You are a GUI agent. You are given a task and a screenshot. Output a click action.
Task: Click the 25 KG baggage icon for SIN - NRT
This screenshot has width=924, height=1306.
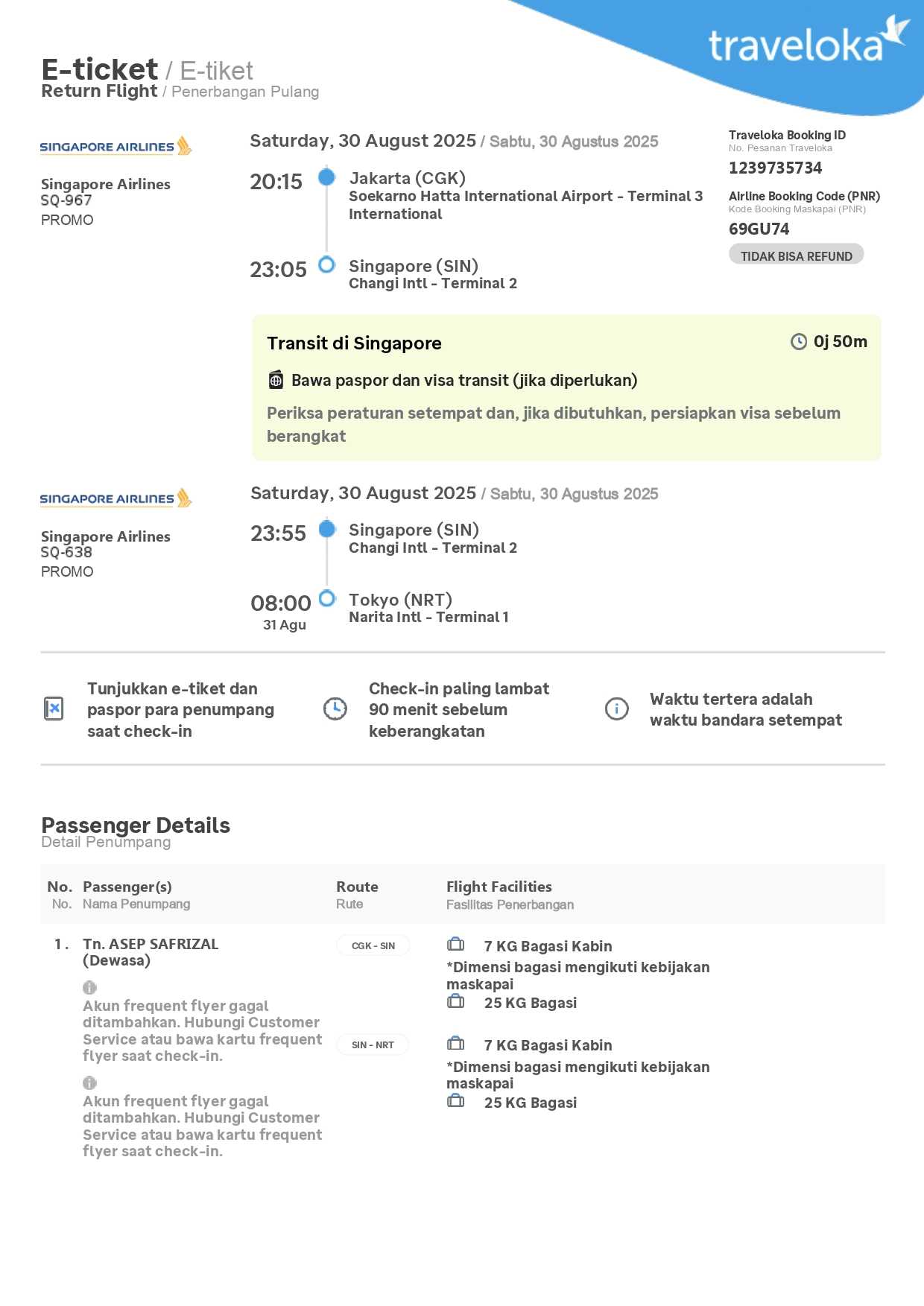pyautogui.click(x=455, y=1101)
